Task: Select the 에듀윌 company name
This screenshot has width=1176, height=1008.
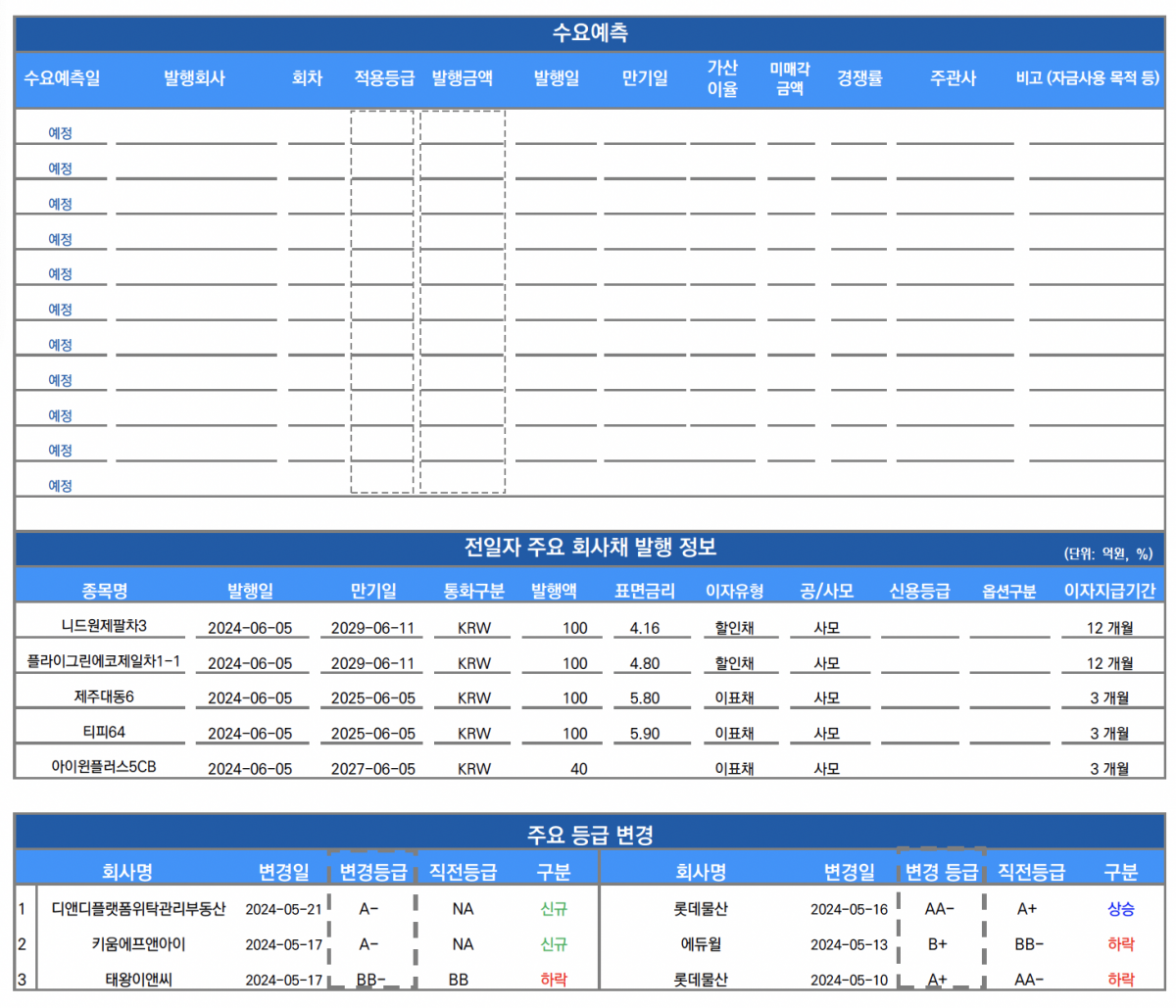Action: pos(701,944)
